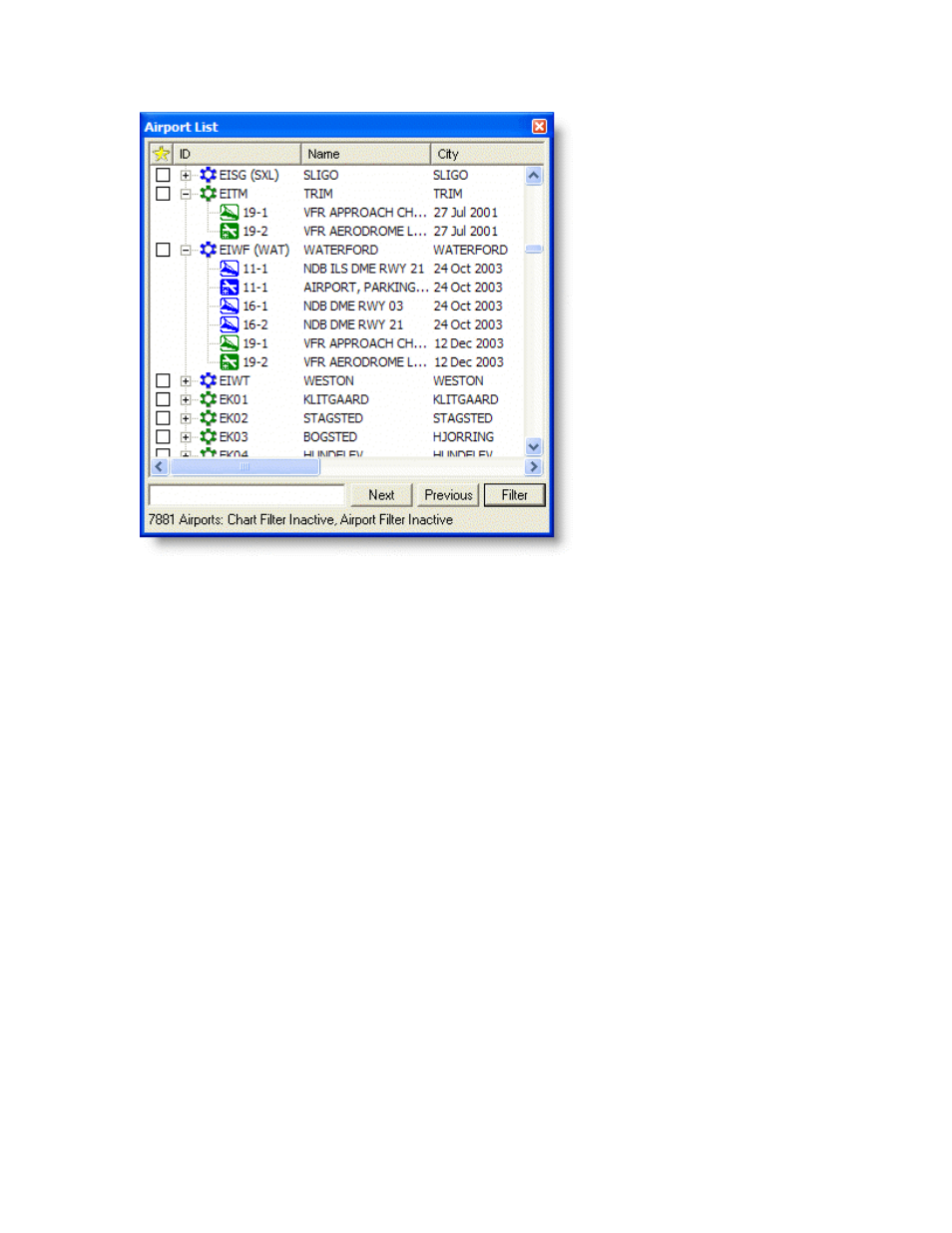Select the TRIM name cell
This screenshot has height=1233, width=952.
tap(318, 194)
